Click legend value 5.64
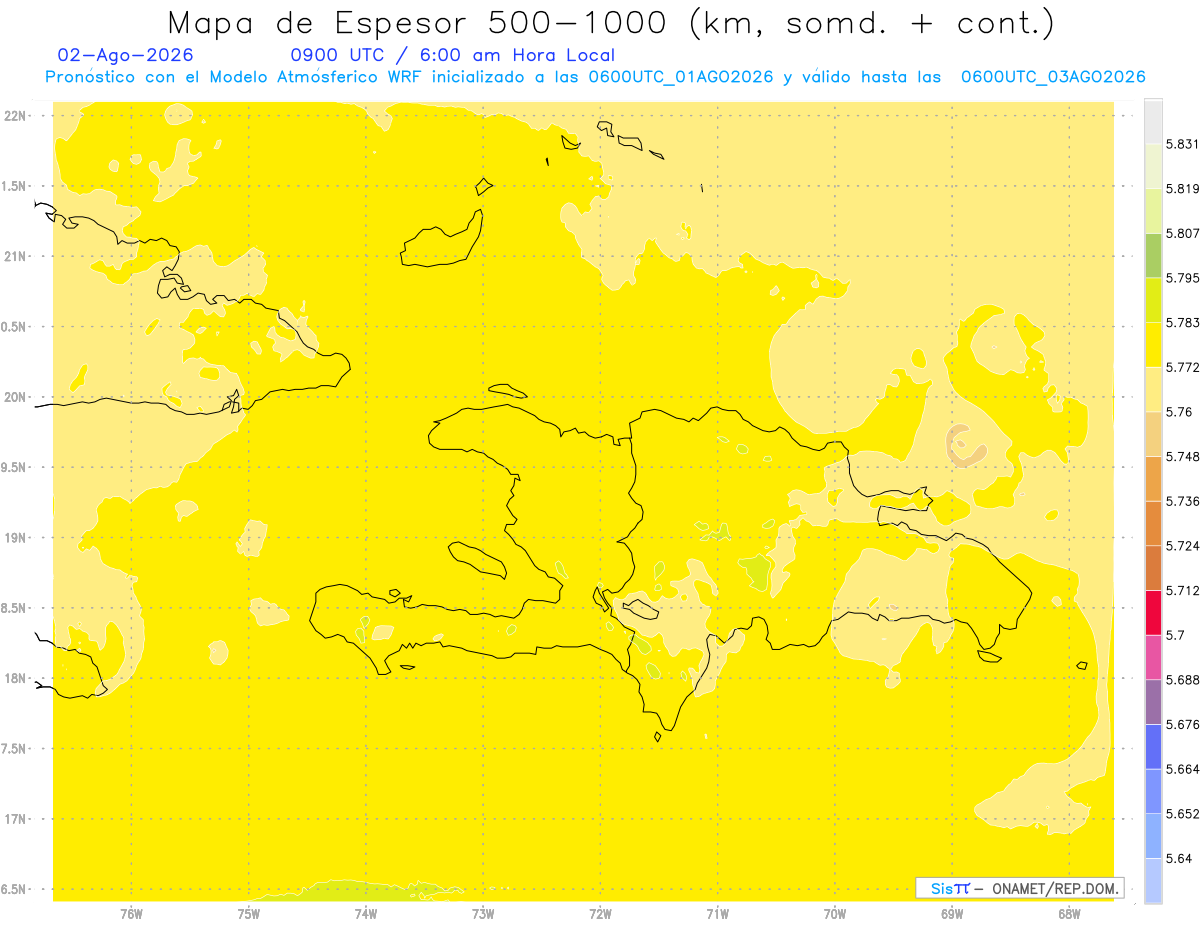 (x=1179, y=858)
